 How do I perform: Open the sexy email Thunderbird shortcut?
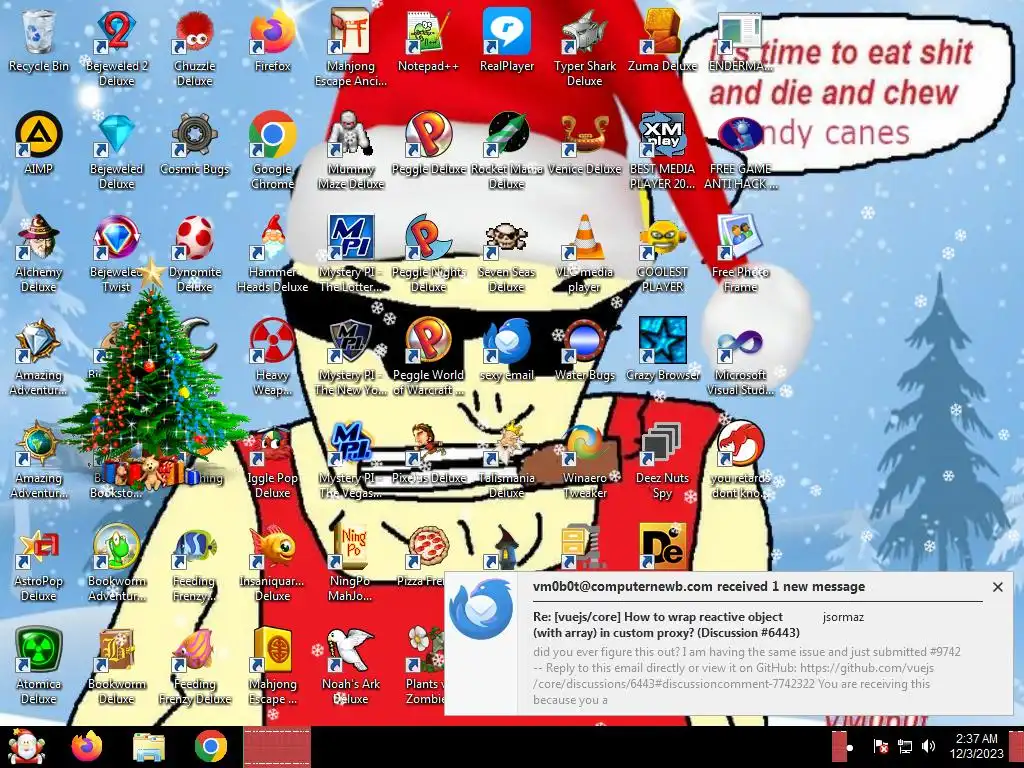[507, 350]
